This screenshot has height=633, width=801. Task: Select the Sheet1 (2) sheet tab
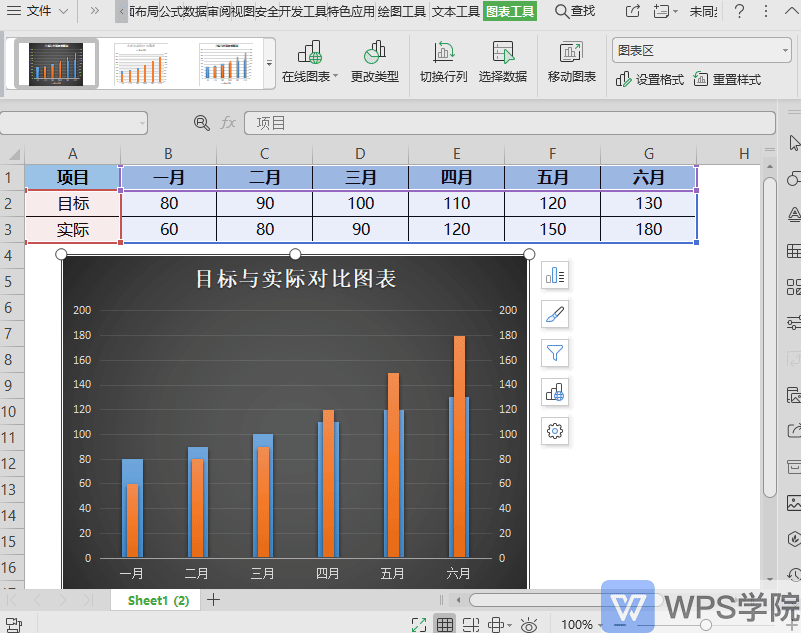tap(158, 600)
